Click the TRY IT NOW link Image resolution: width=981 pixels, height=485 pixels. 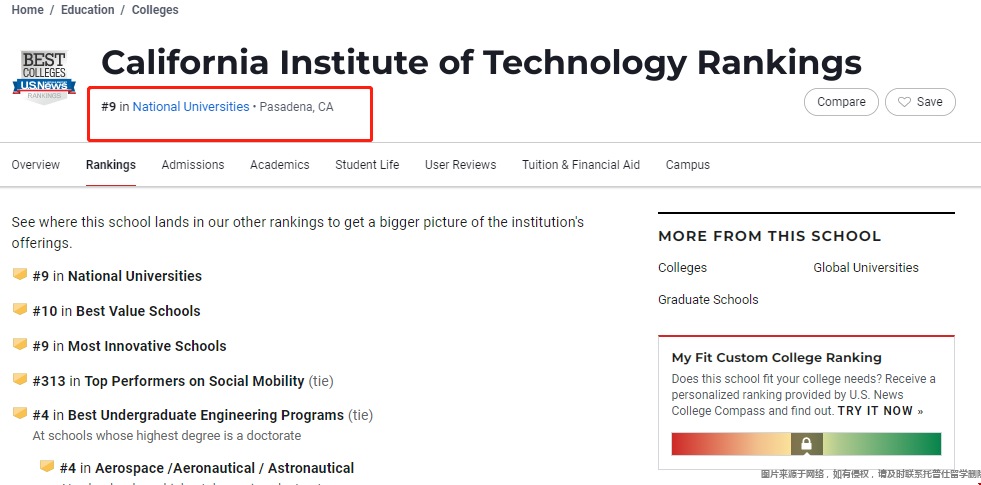pos(880,411)
